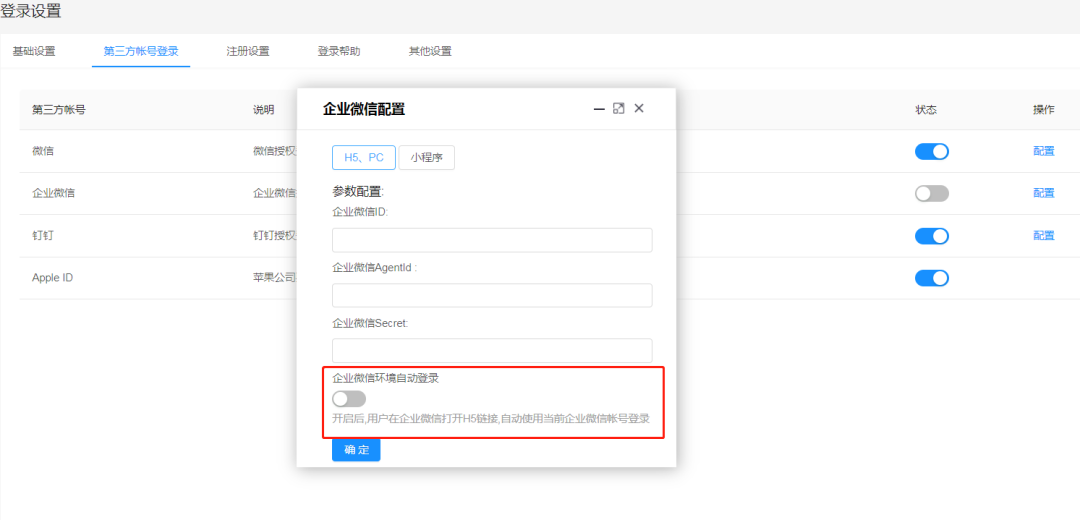This screenshot has width=1080, height=520.
Task: Click the 企业微信 account name cell
Action: tap(53, 194)
